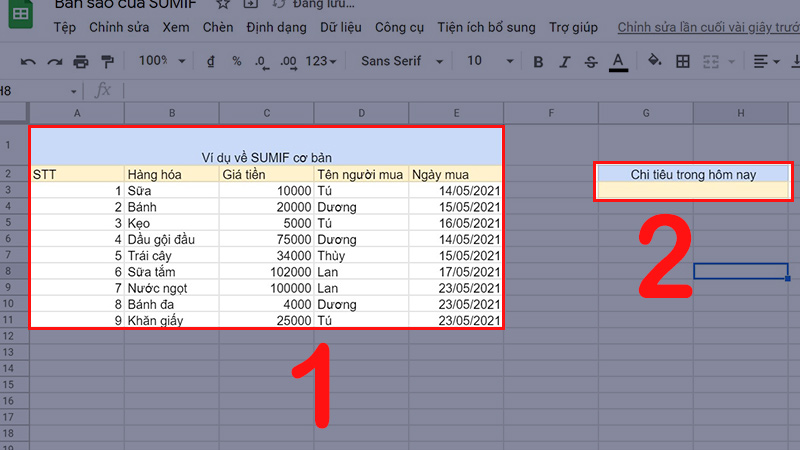This screenshot has height=450, width=800.
Task: Open the font size 10 dropdown
Action: [x=490, y=61]
